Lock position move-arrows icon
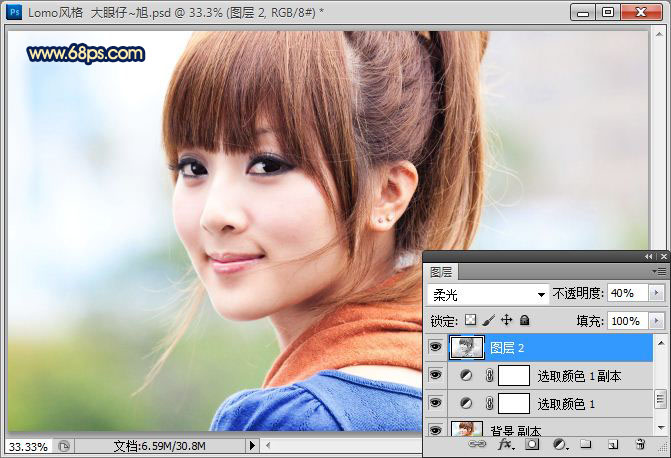The height and width of the screenshot is (458, 671). (x=506, y=320)
